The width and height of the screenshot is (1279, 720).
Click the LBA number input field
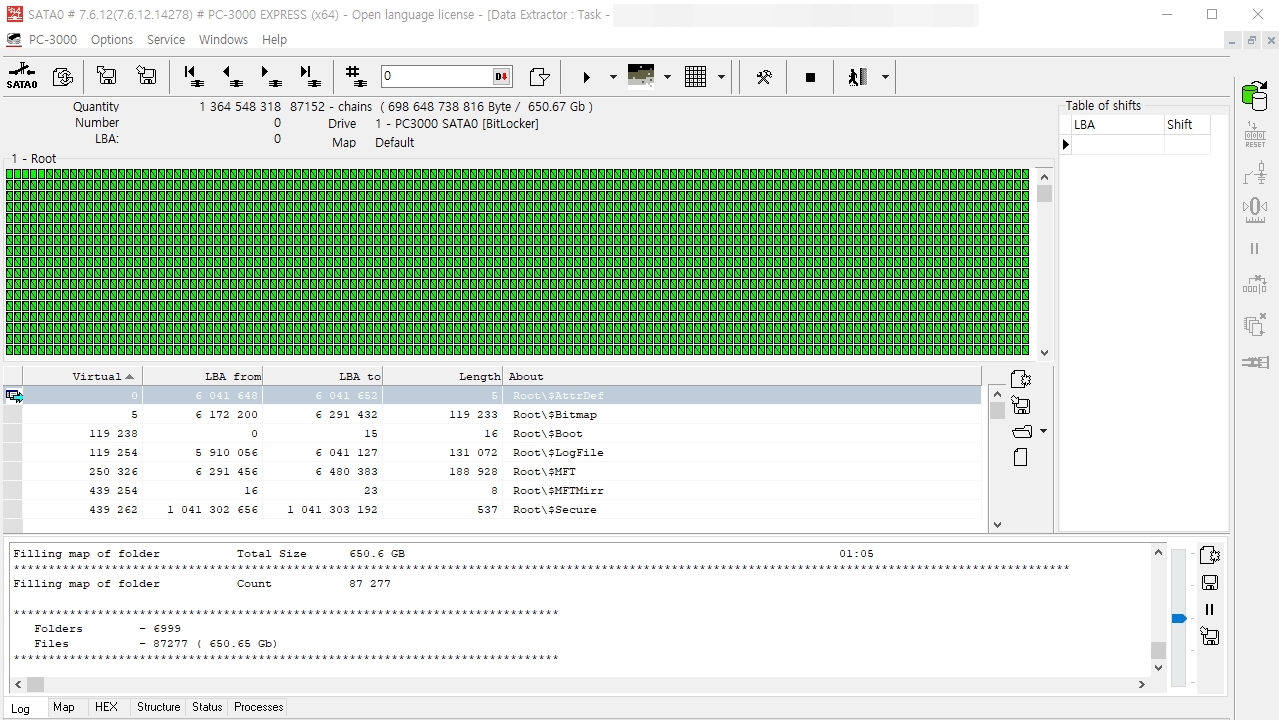pyautogui.click(x=435, y=76)
